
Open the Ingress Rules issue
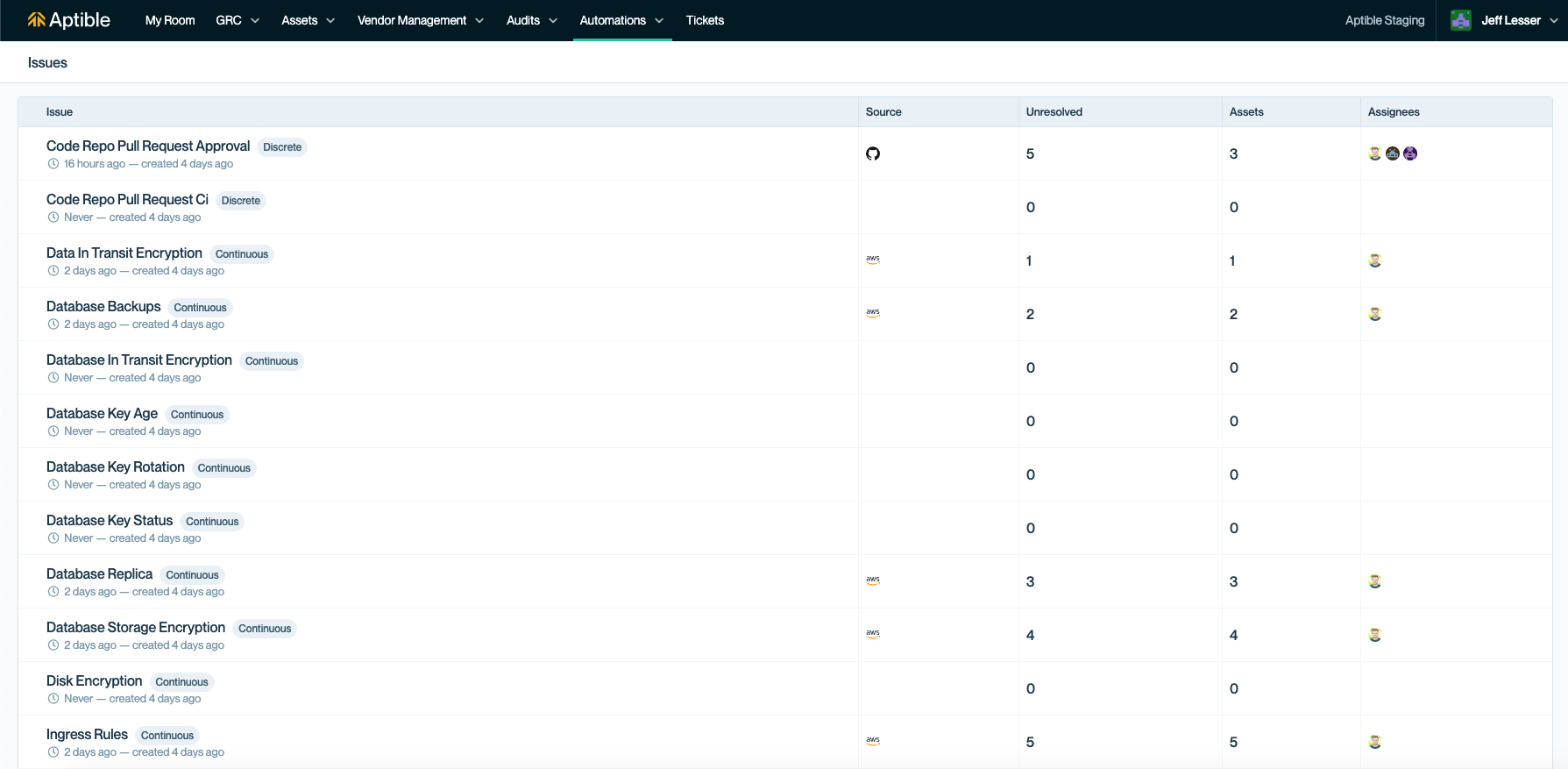click(x=87, y=734)
